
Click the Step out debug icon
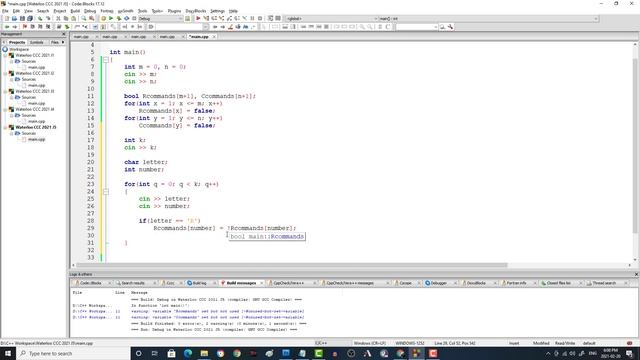pyautogui.click(x=229, y=18)
